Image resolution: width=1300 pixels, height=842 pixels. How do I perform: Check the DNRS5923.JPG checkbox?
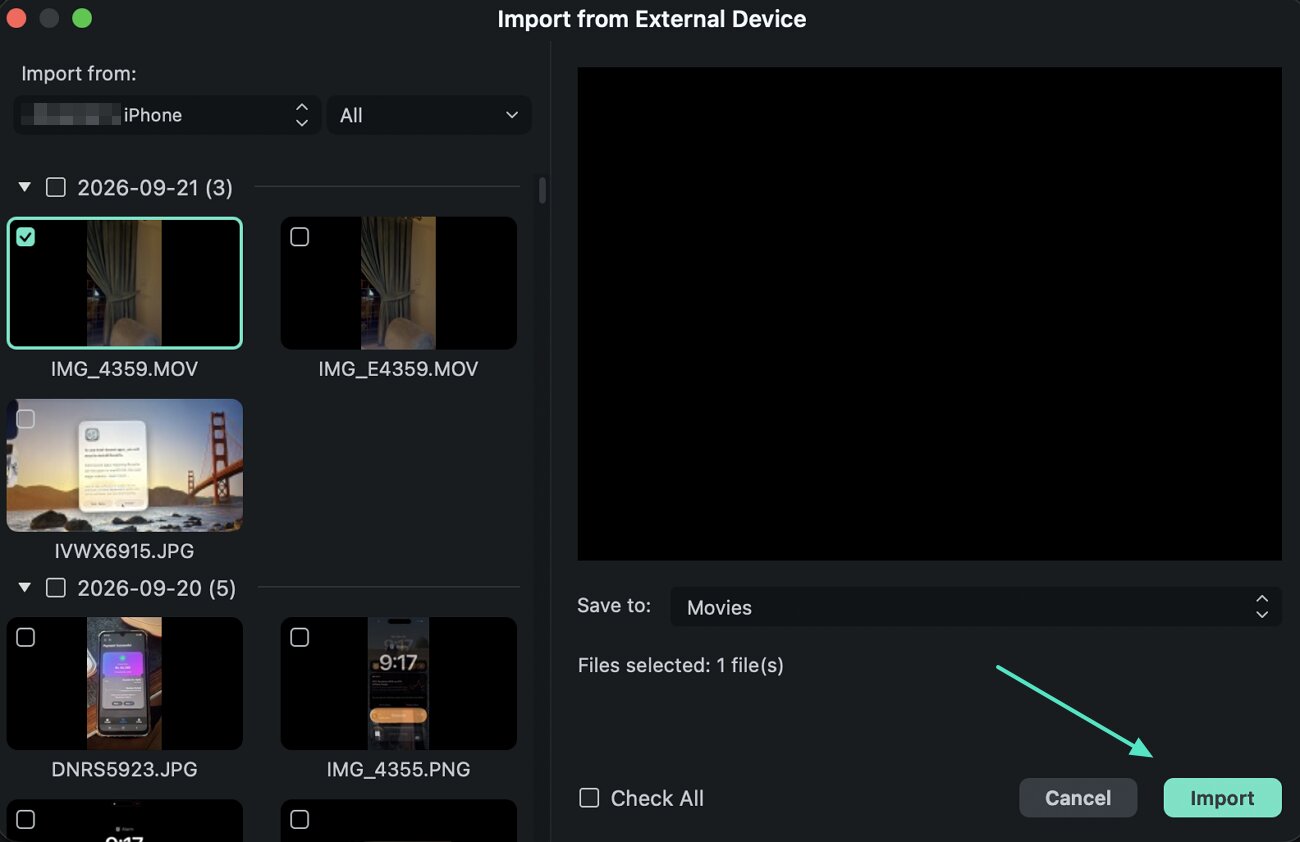[26, 637]
